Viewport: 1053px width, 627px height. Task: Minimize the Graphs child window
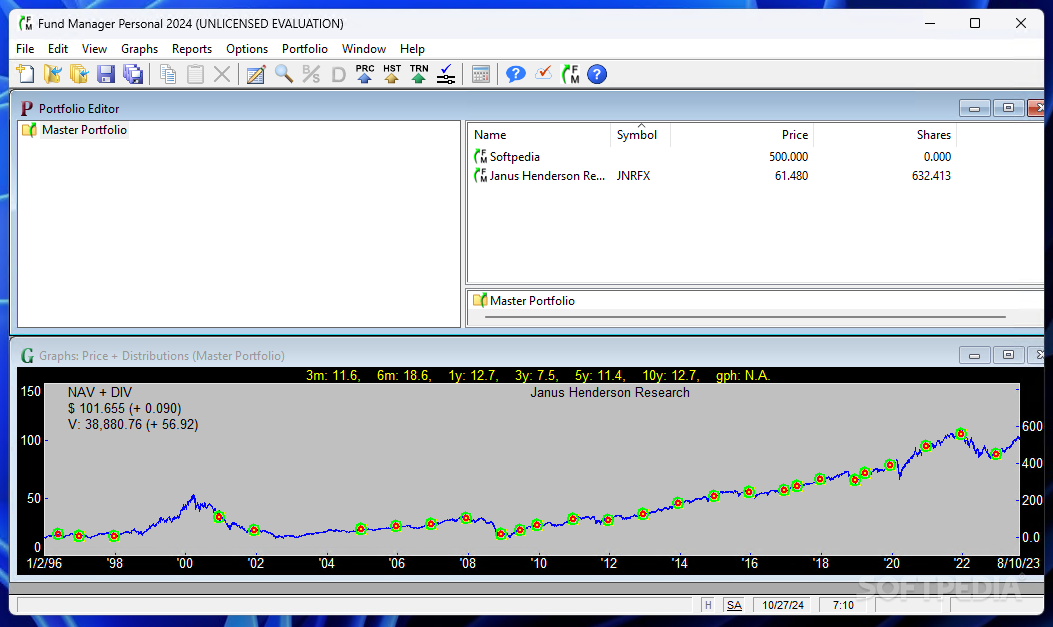click(x=974, y=355)
